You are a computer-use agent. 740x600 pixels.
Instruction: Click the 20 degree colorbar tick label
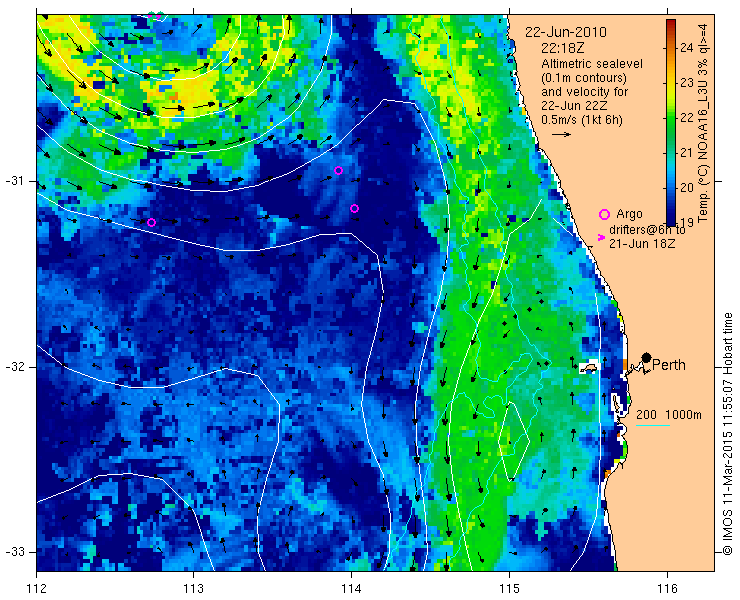(x=687, y=187)
